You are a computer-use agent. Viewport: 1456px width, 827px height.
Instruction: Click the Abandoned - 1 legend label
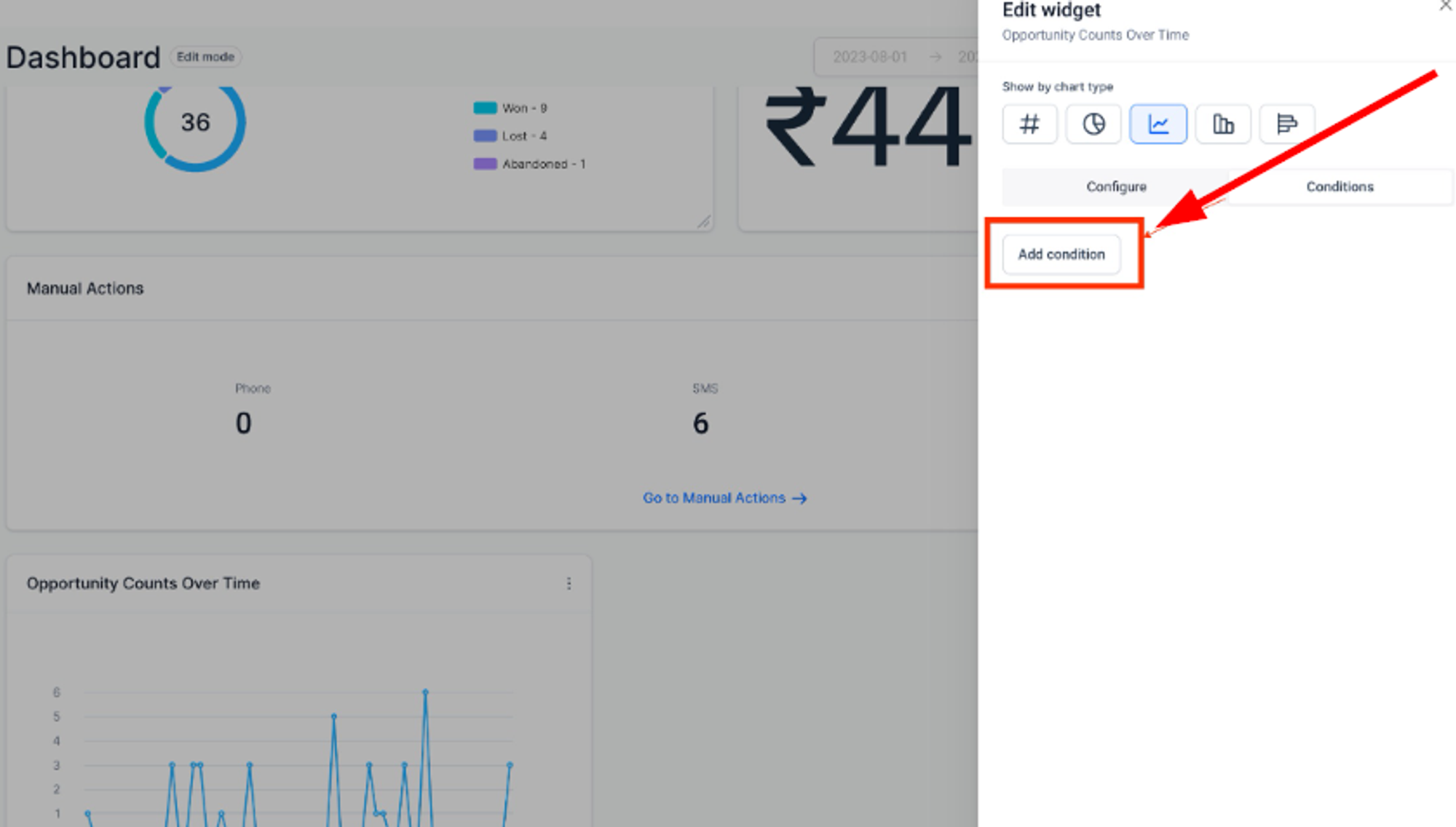(544, 164)
